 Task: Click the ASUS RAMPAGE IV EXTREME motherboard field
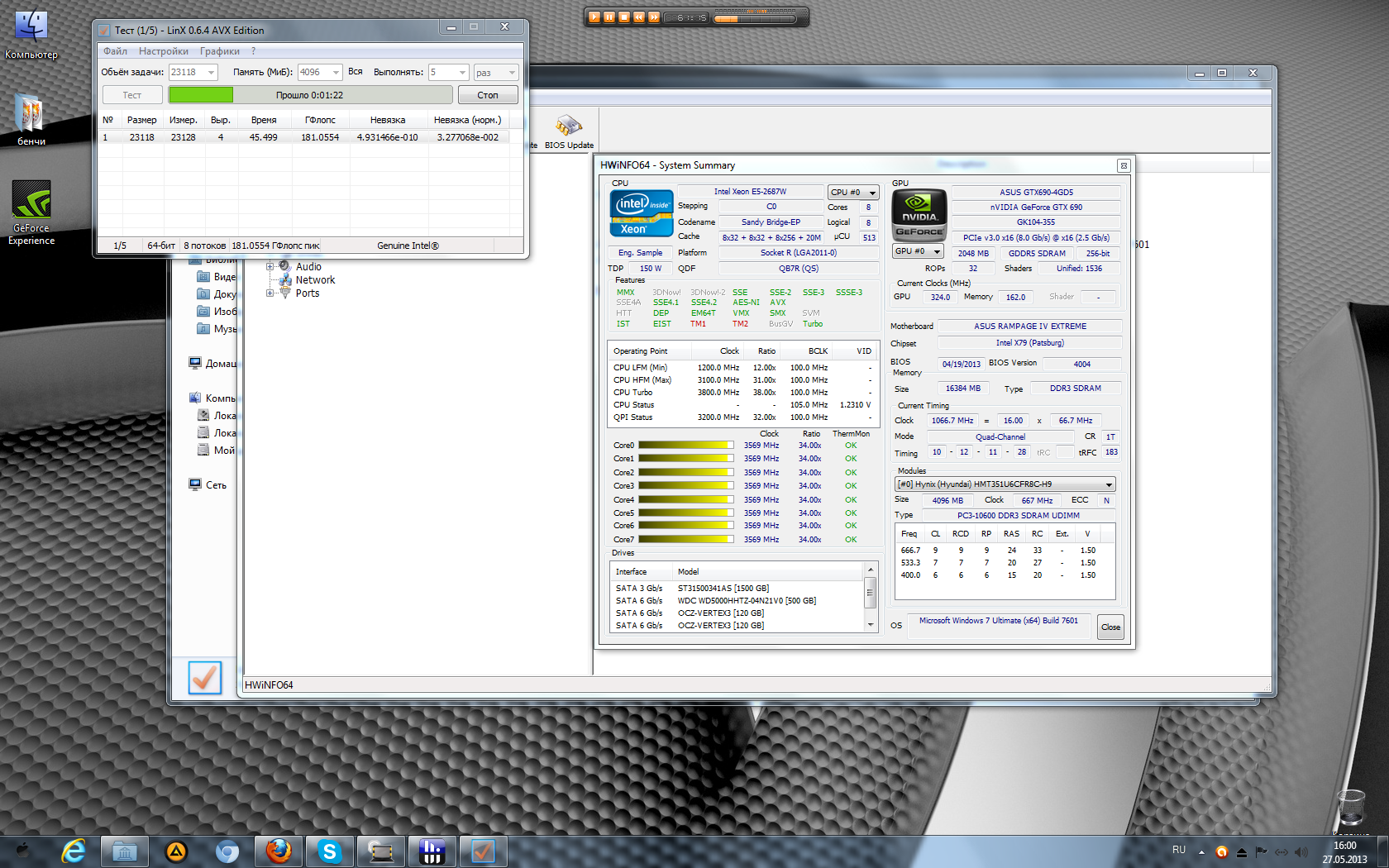pos(1030,327)
